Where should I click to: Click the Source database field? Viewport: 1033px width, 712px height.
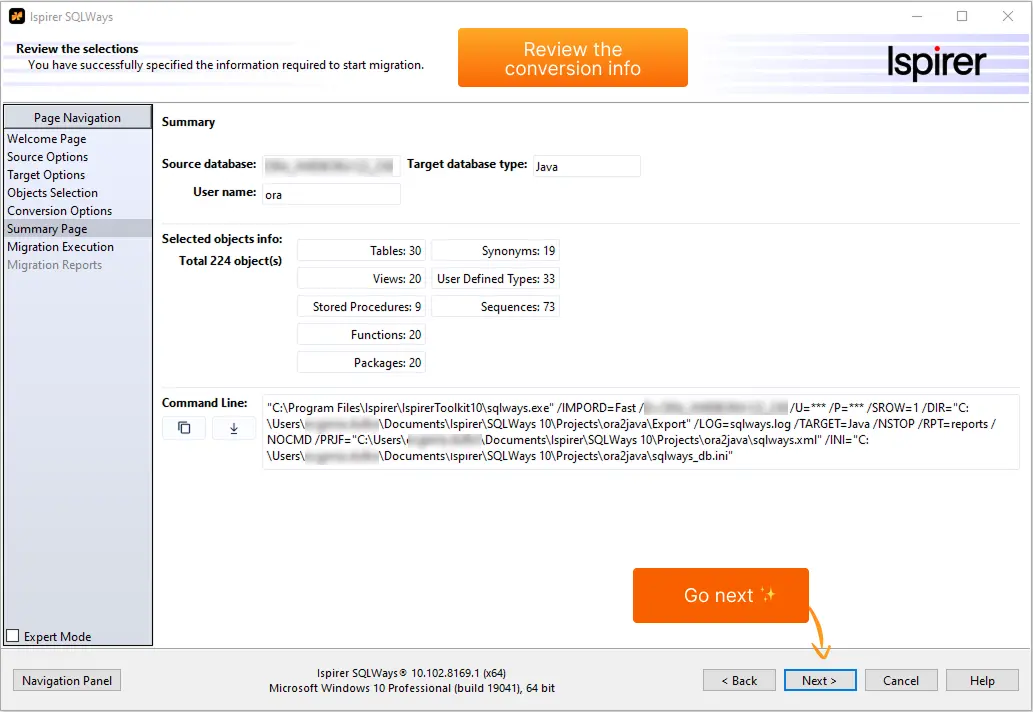pyautogui.click(x=331, y=166)
